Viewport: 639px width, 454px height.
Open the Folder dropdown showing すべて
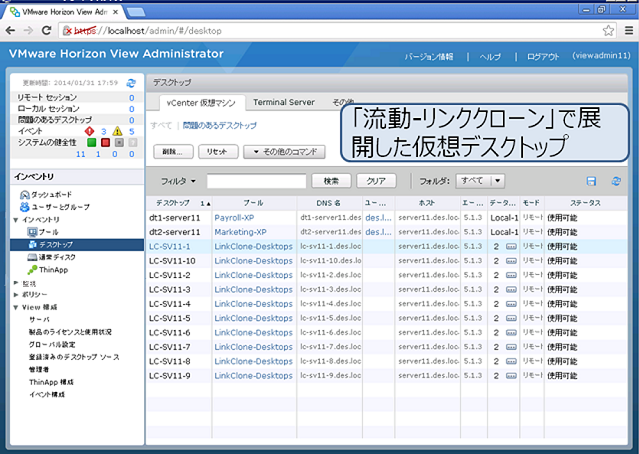tap(480, 181)
